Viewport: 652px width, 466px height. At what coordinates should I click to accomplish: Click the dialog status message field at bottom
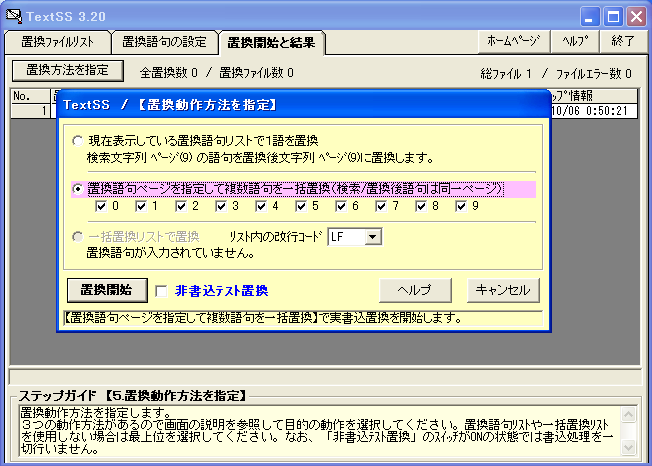[x=303, y=318]
